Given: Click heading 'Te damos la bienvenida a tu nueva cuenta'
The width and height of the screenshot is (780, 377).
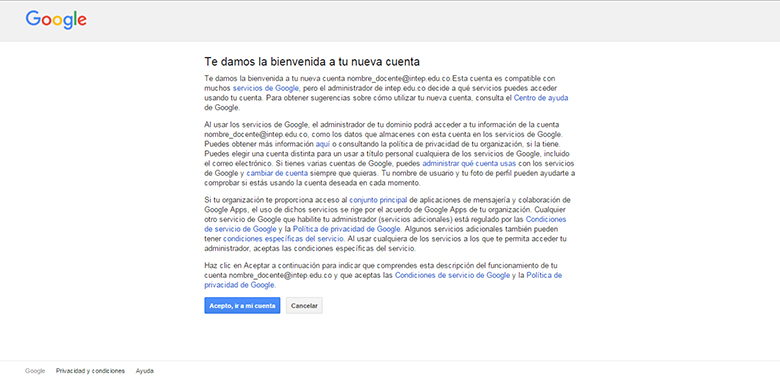Looking at the screenshot, I should click(312, 62).
